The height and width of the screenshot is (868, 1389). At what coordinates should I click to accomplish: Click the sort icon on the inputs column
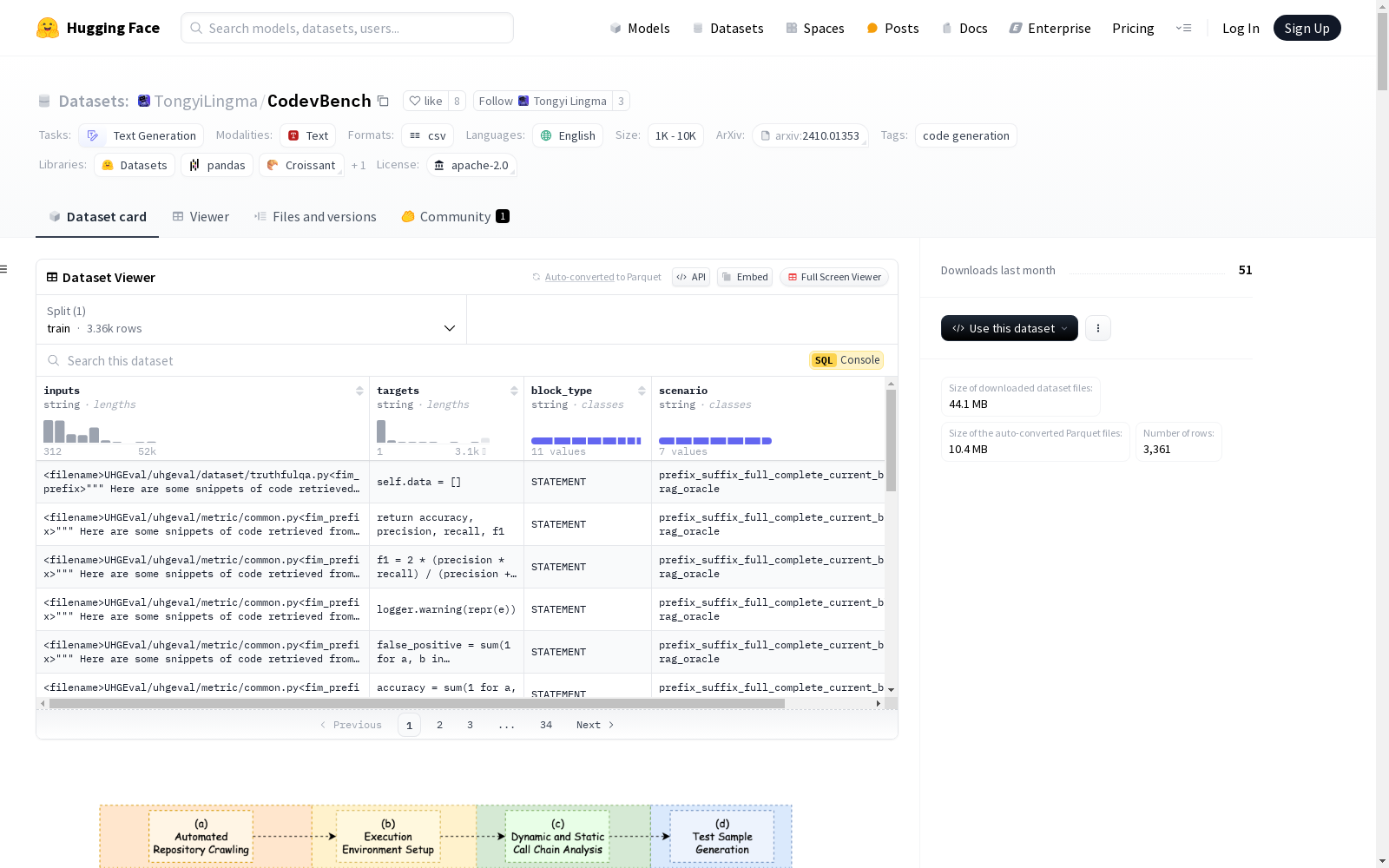(359, 391)
